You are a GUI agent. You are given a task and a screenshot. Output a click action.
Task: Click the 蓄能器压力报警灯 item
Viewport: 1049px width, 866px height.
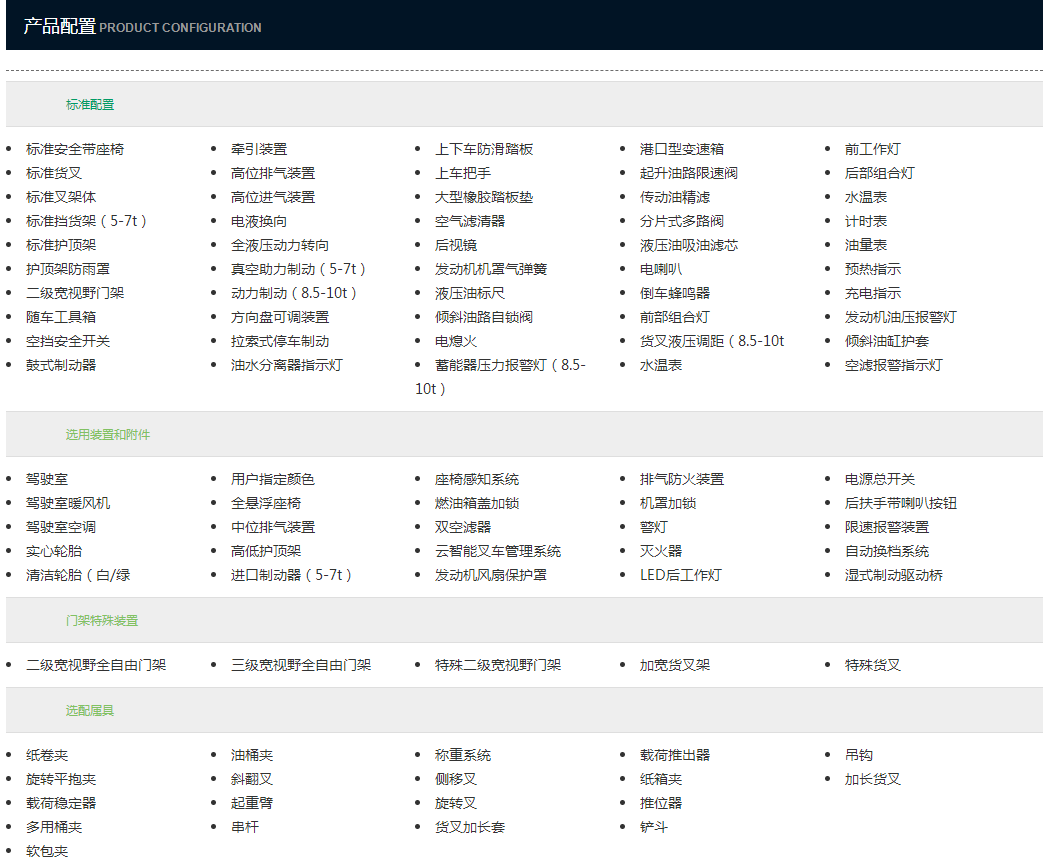coord(500,377)
